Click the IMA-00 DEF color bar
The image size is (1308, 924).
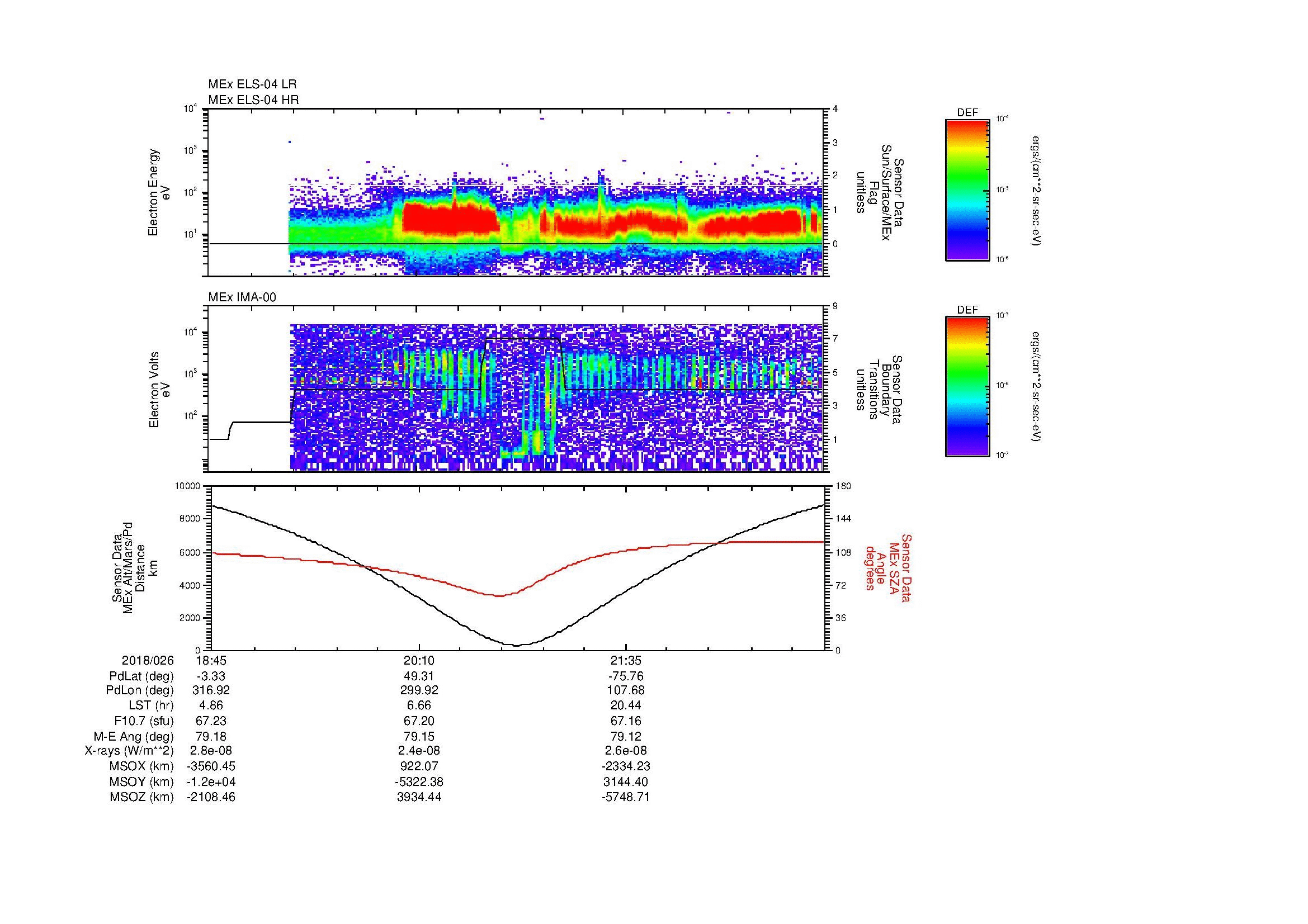[967, 387]
